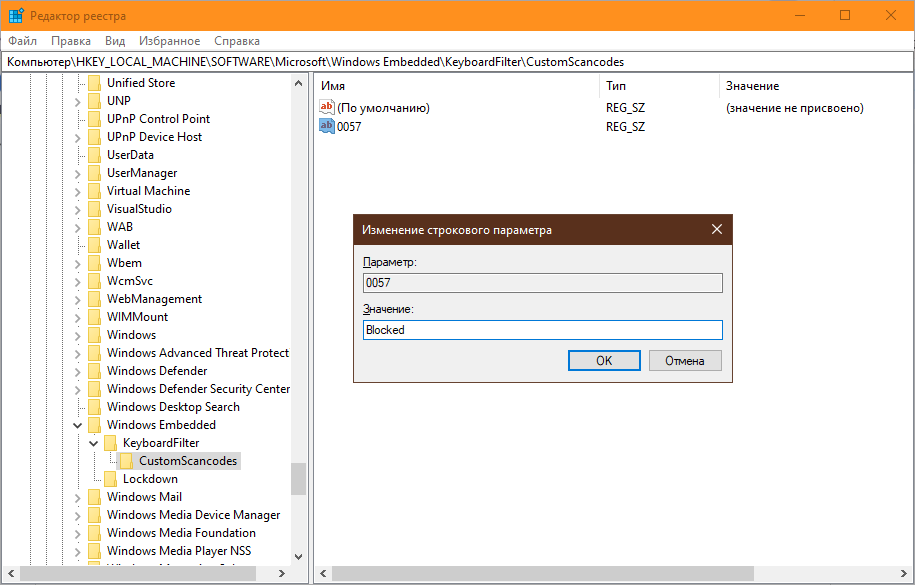The width and height of the screenshot is (915, 585).
Task: Select the UPnP Device Host tree item
Action: click(154, 137)
